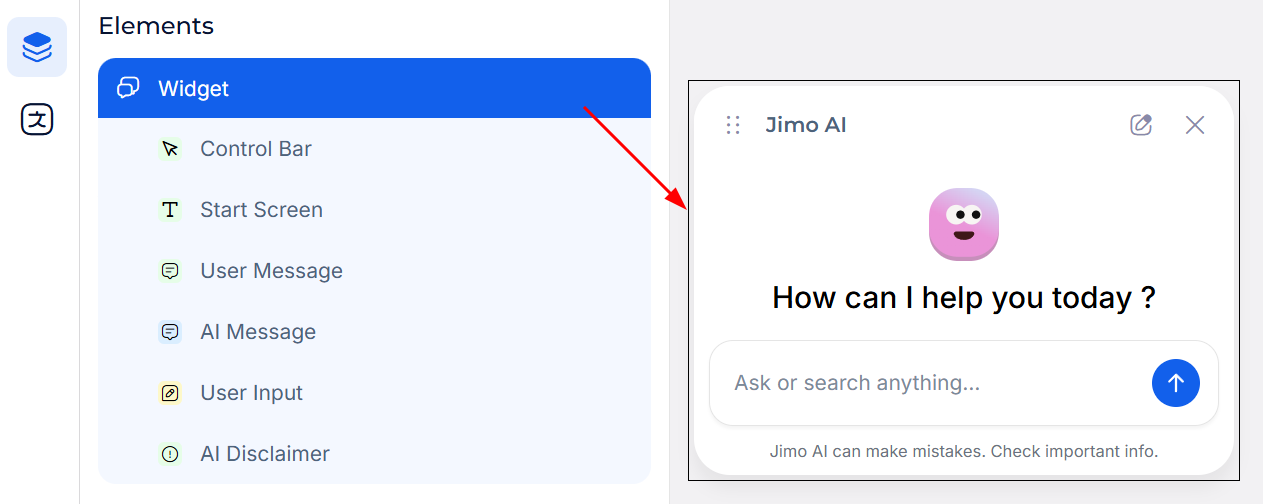Click the pink Jimo avatar image
The height and width of the screenshot is (504, 1263).
point(964,224)
